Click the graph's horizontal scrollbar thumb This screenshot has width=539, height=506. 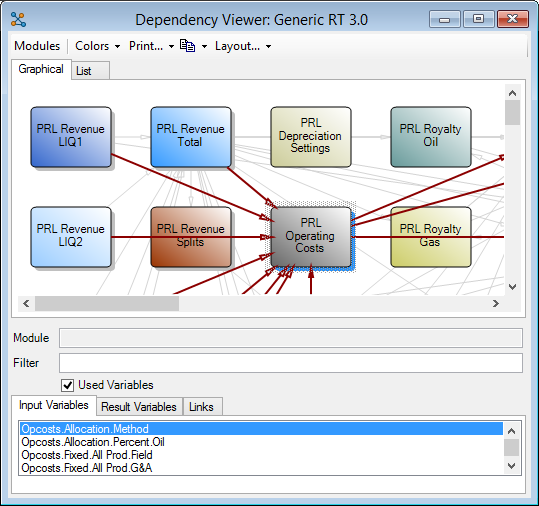point(107,304)
